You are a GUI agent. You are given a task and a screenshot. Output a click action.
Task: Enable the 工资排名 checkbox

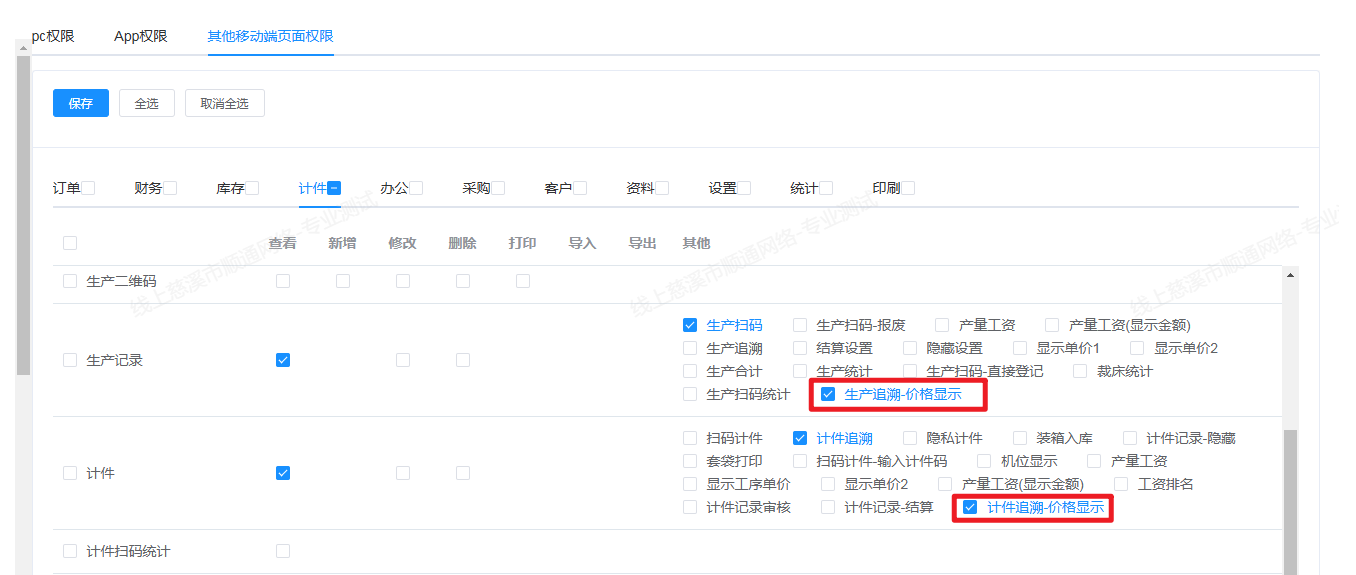pos(1121,484)
